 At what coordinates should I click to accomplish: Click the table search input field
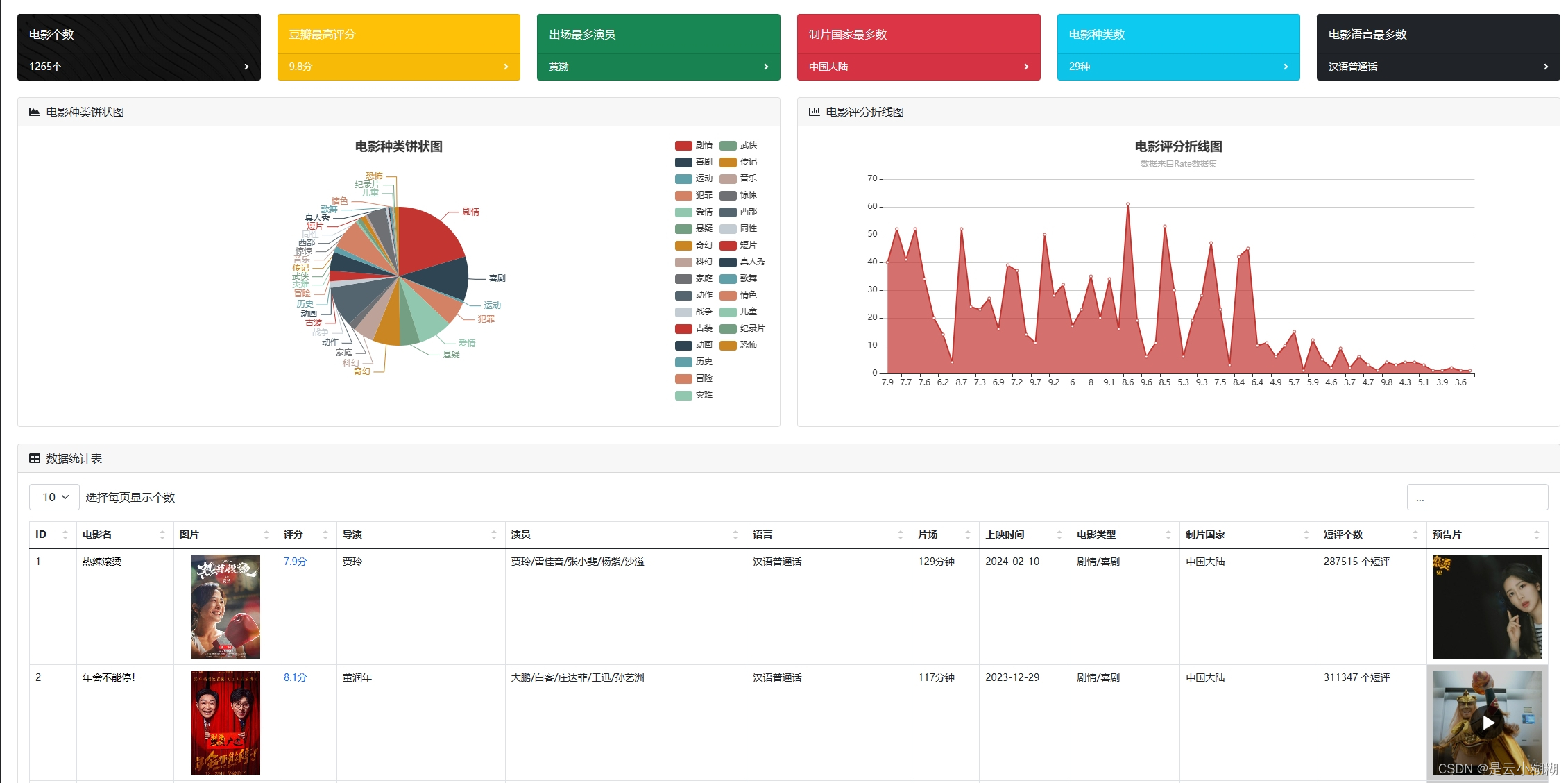1476,498
